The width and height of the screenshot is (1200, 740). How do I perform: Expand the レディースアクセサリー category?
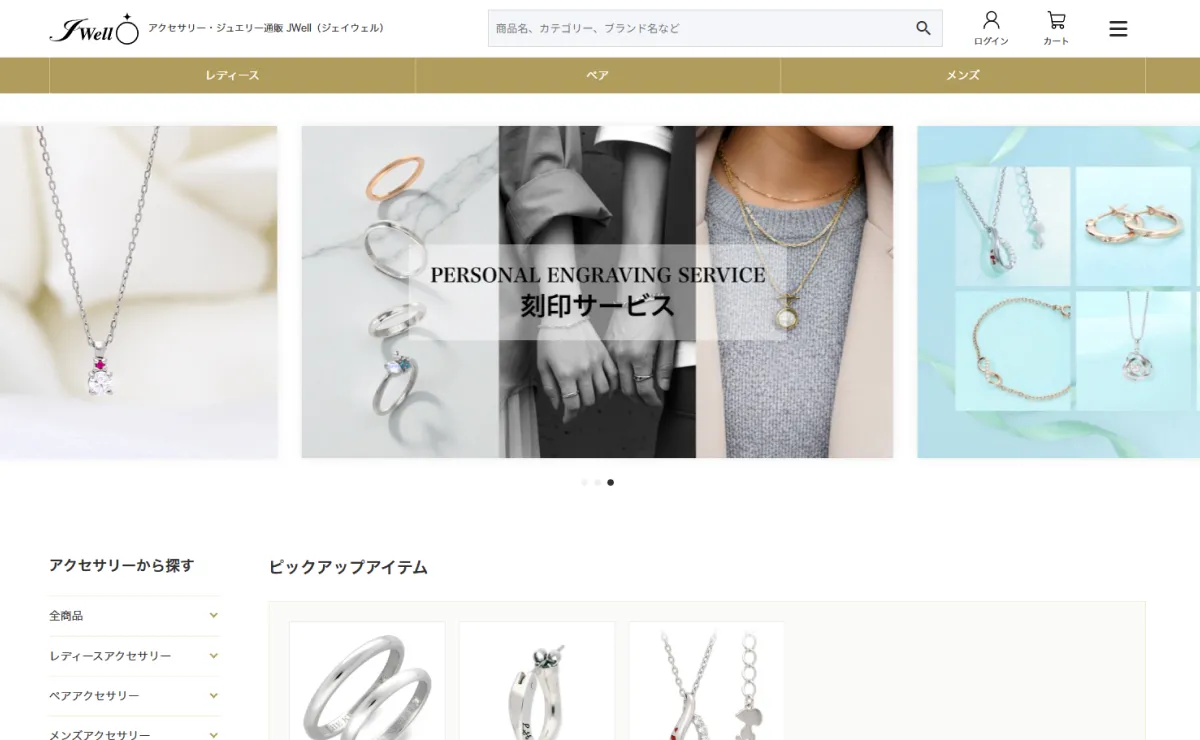(134, 656)
